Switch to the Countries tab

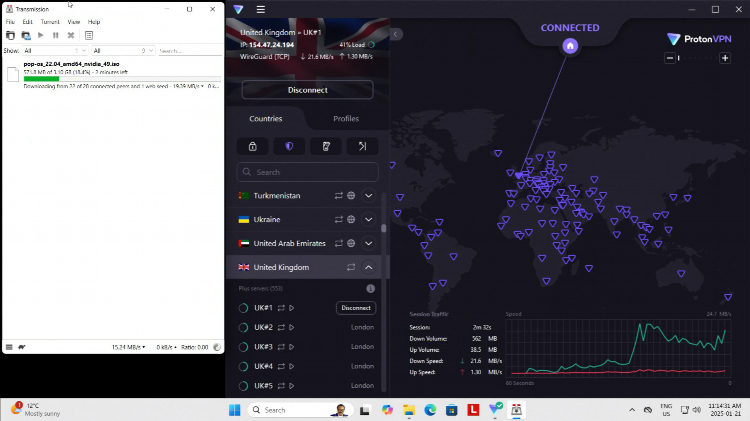tap(265, 119)
